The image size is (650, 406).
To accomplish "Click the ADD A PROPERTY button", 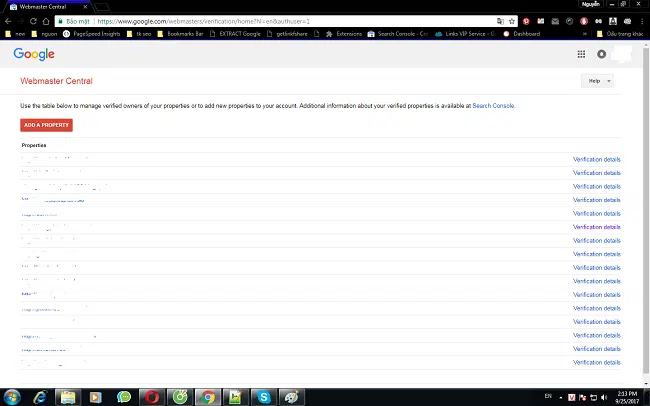I will (x=46, y=125).
